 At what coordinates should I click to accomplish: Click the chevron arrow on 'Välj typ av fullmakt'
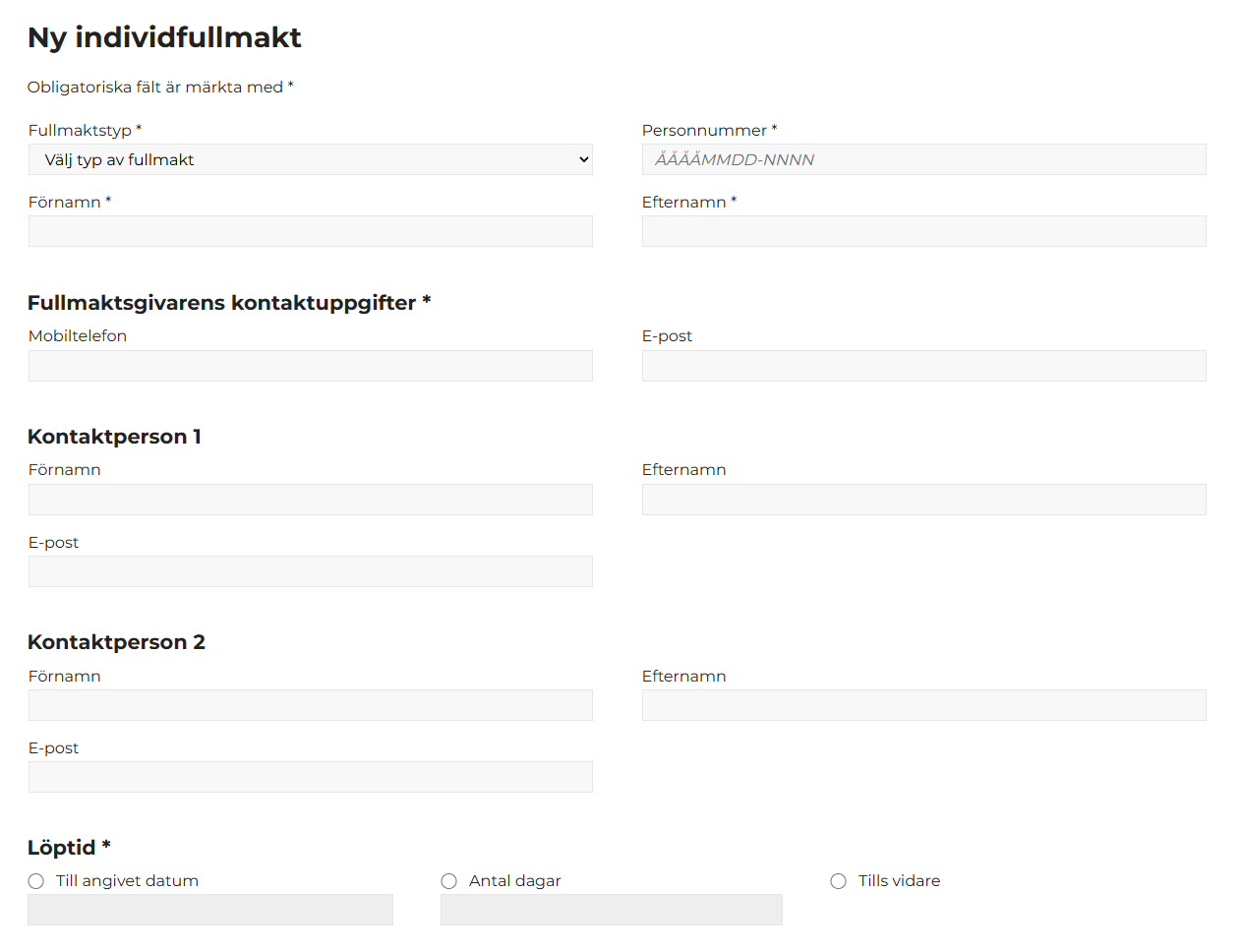583,159
